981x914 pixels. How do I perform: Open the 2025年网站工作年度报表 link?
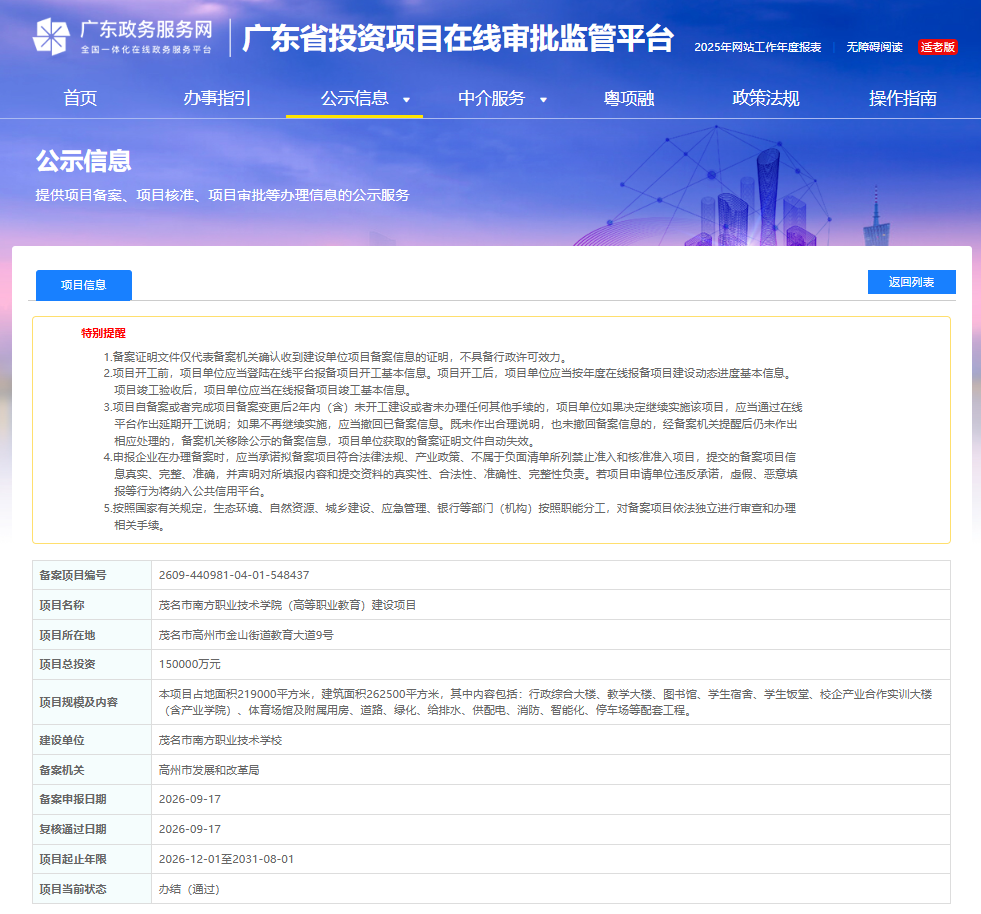click(758, 48)
